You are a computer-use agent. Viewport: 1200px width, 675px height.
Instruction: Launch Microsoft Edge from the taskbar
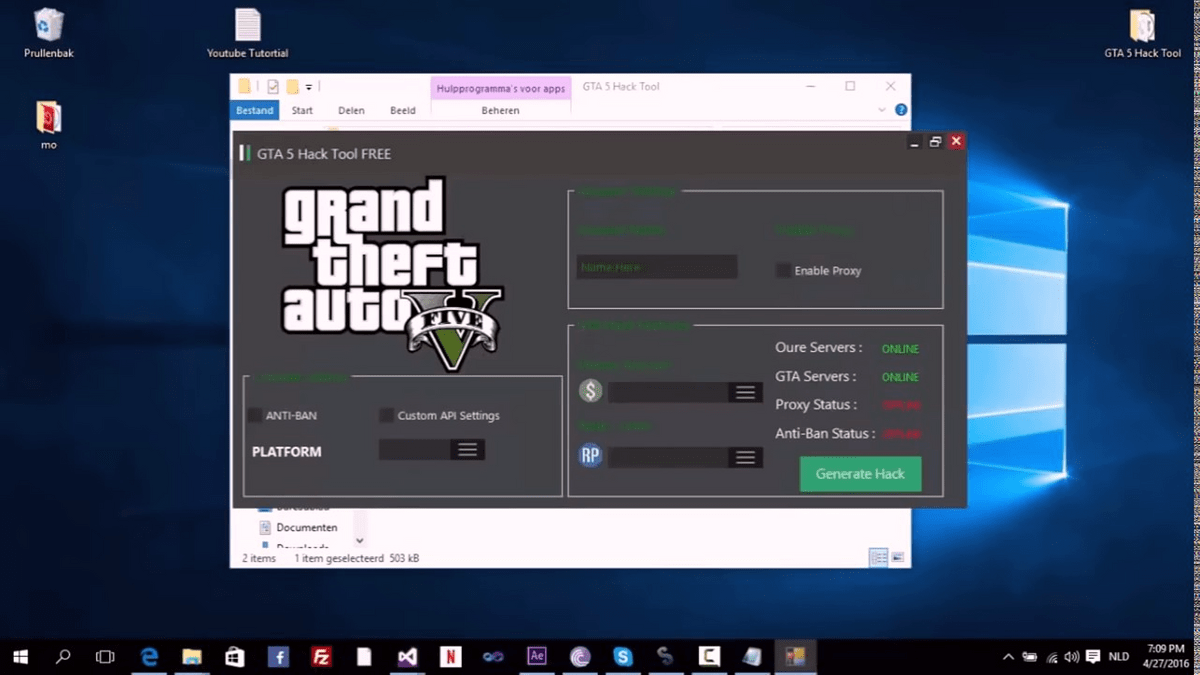[x=150, y=657]
